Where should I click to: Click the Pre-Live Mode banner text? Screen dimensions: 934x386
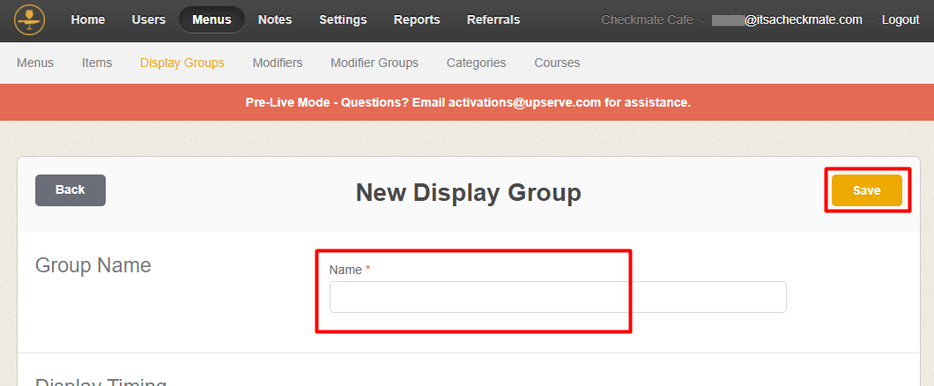pos(468,102)
